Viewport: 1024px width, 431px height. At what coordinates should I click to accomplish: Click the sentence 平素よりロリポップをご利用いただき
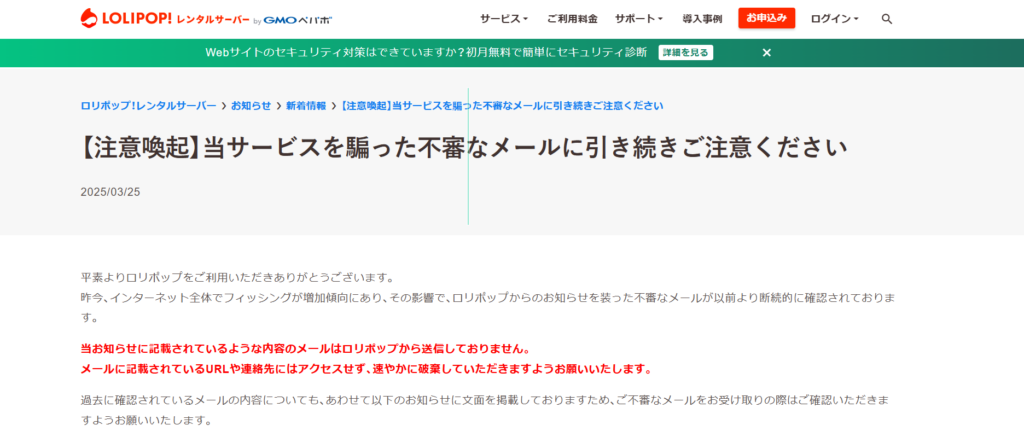[x=238, y=278]
